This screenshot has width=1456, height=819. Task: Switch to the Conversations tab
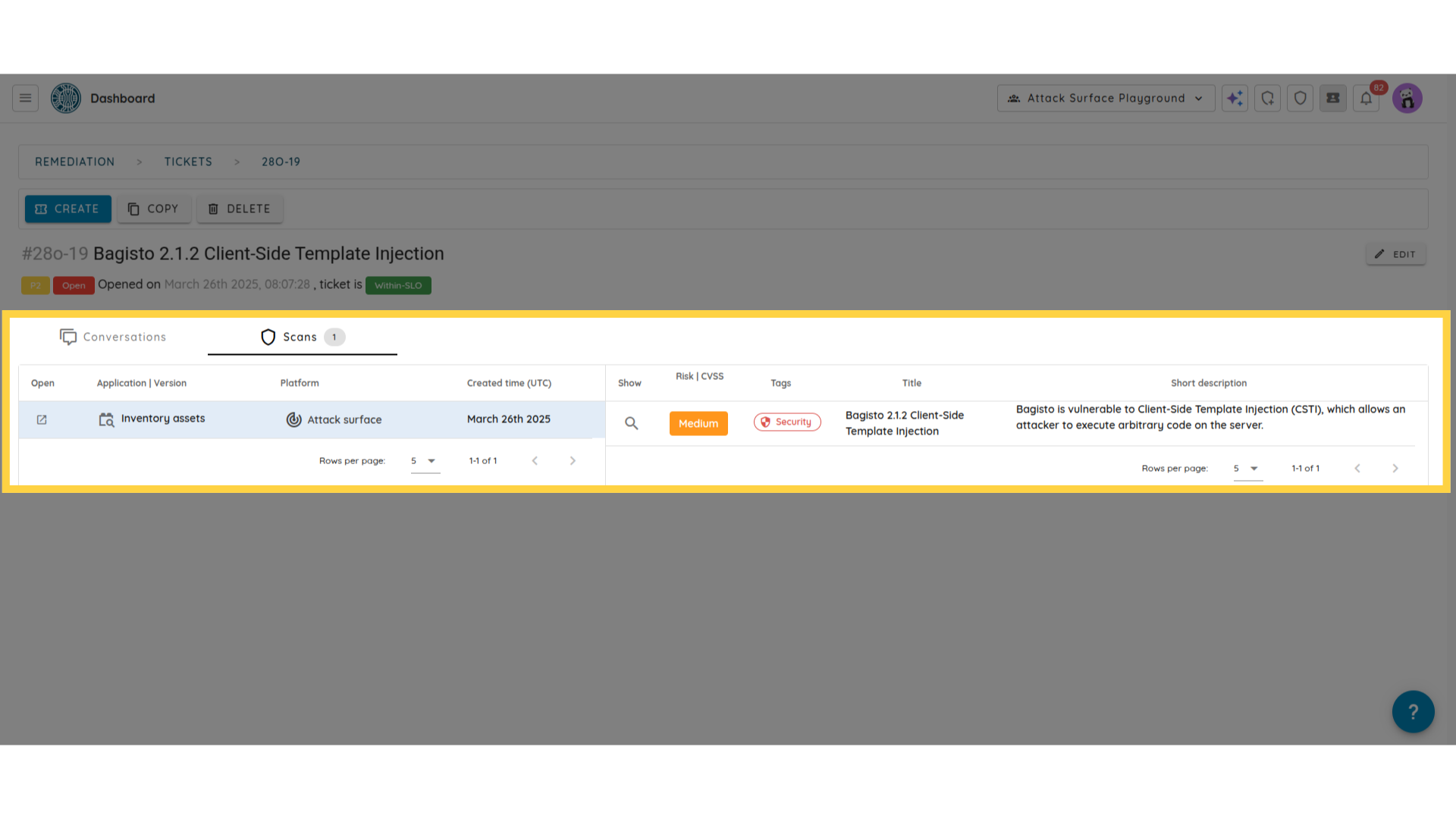(x=113, y=337)
